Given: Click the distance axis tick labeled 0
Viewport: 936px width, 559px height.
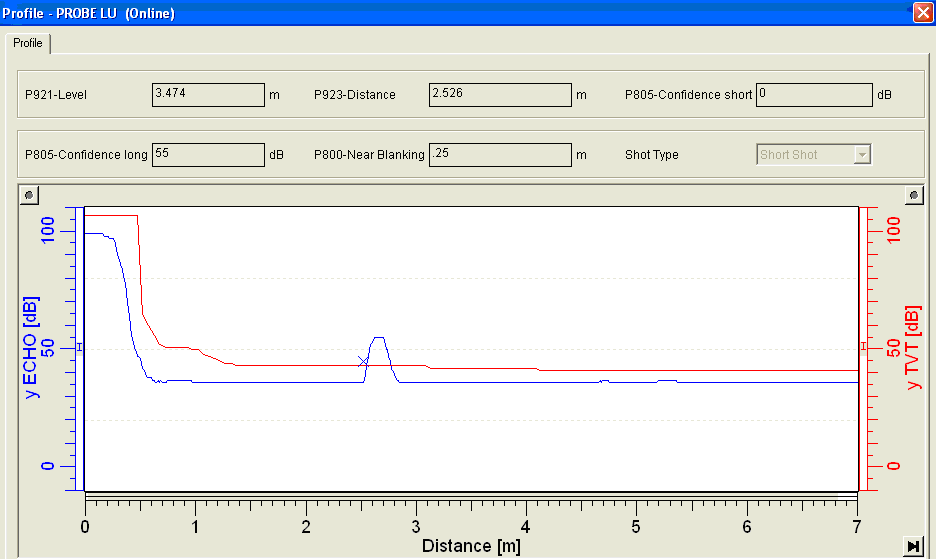Looking at the screenshot, I should pyautogui.click(x=85, y=526).
